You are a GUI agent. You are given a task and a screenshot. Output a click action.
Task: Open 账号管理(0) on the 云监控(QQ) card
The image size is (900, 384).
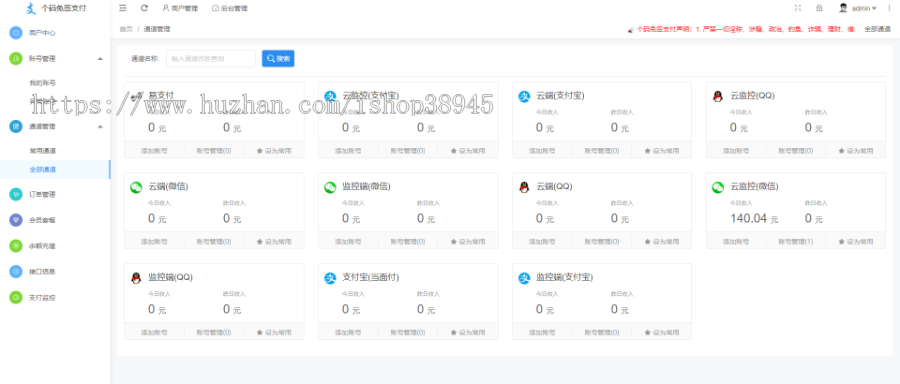[796, 151]
